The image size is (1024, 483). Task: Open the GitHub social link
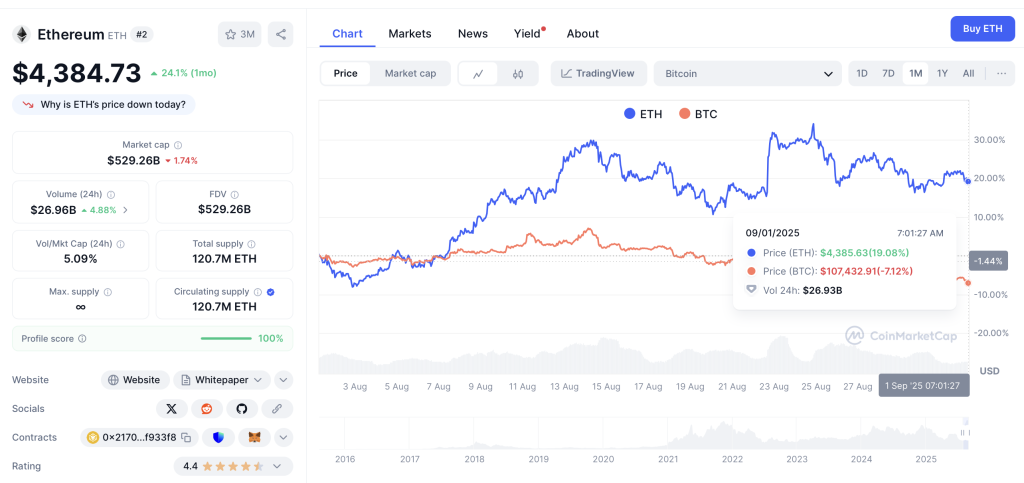pos(242,409)
